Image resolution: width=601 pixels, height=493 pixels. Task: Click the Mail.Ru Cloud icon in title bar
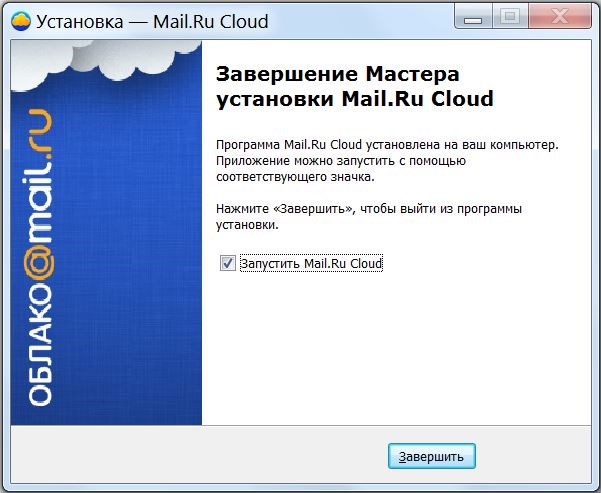click(x=21, y=21)
